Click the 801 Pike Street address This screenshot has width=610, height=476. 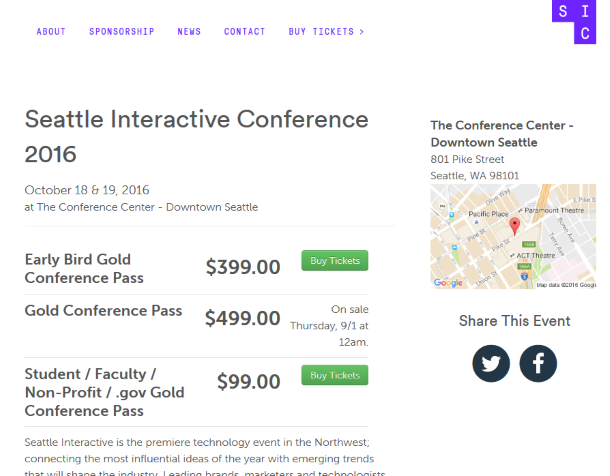[467, 159]
